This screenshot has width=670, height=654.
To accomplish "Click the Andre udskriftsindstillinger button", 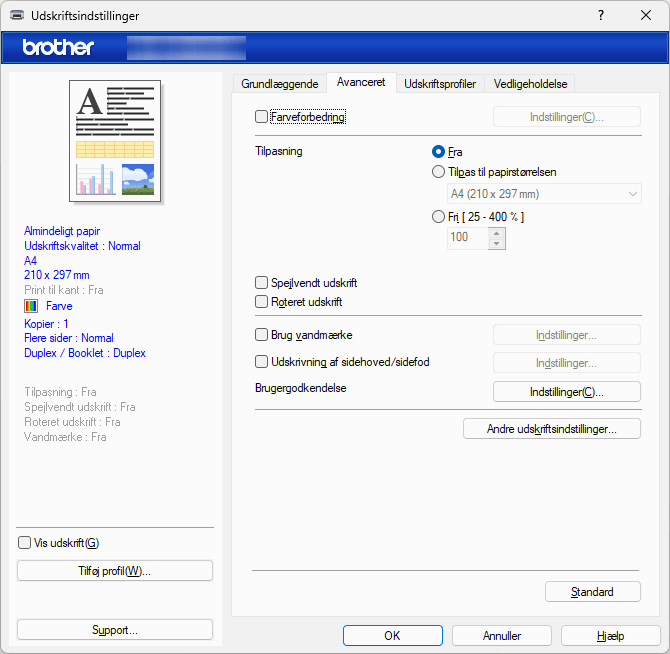I will (x=551, y=429).
